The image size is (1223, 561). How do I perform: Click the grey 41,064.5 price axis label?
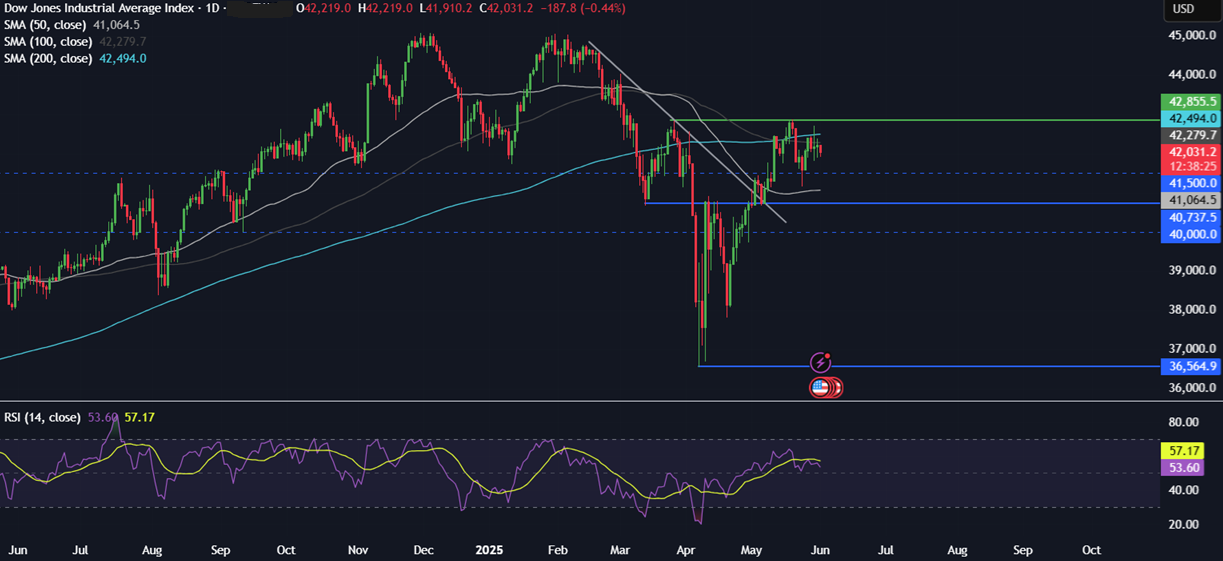point(1190,200)
